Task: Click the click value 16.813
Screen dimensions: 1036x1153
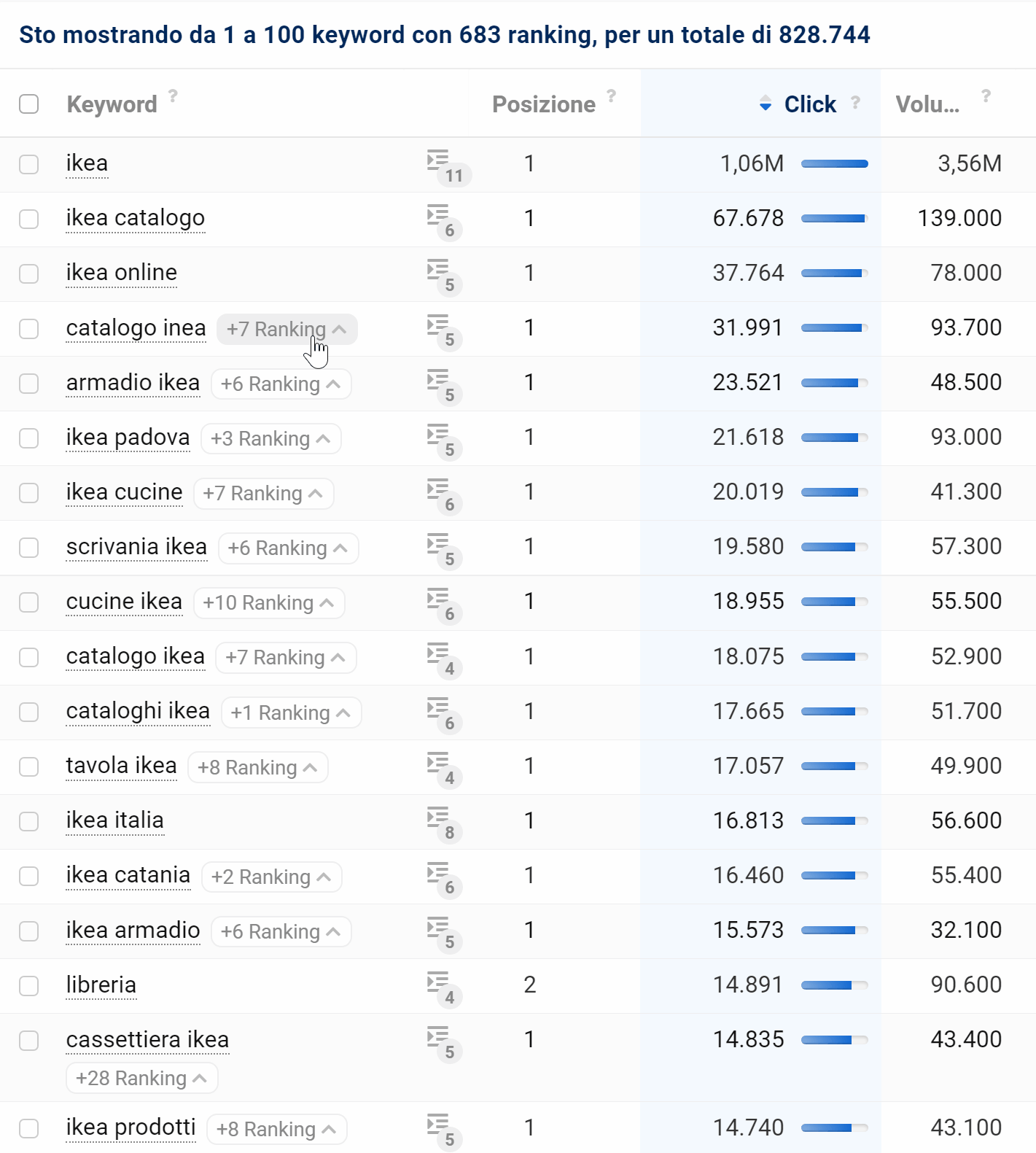Action: [748, 820]
